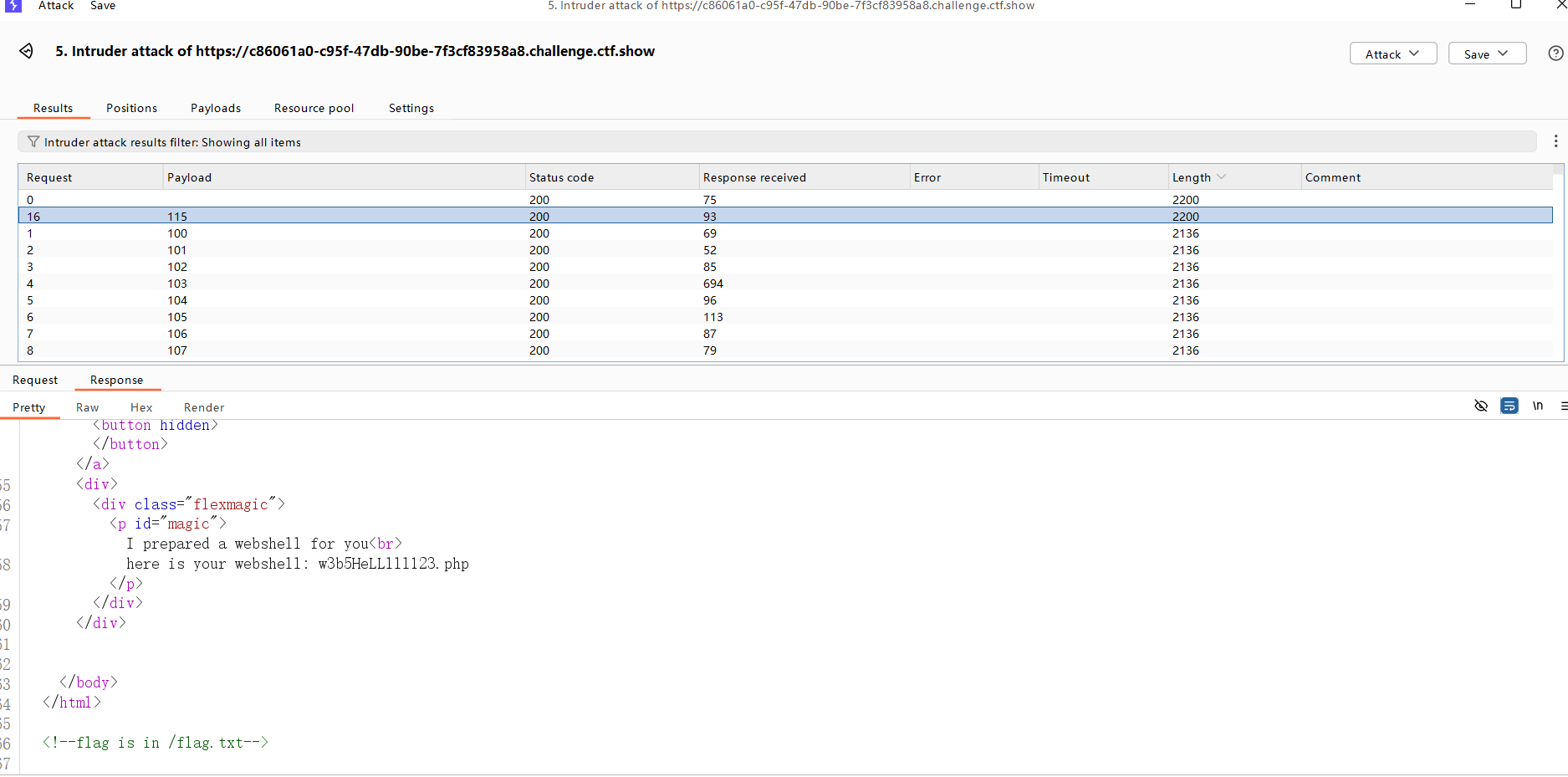Switch to the Request tab
Viewport: 1568px width, 777px height.
[x=35, y=380]
